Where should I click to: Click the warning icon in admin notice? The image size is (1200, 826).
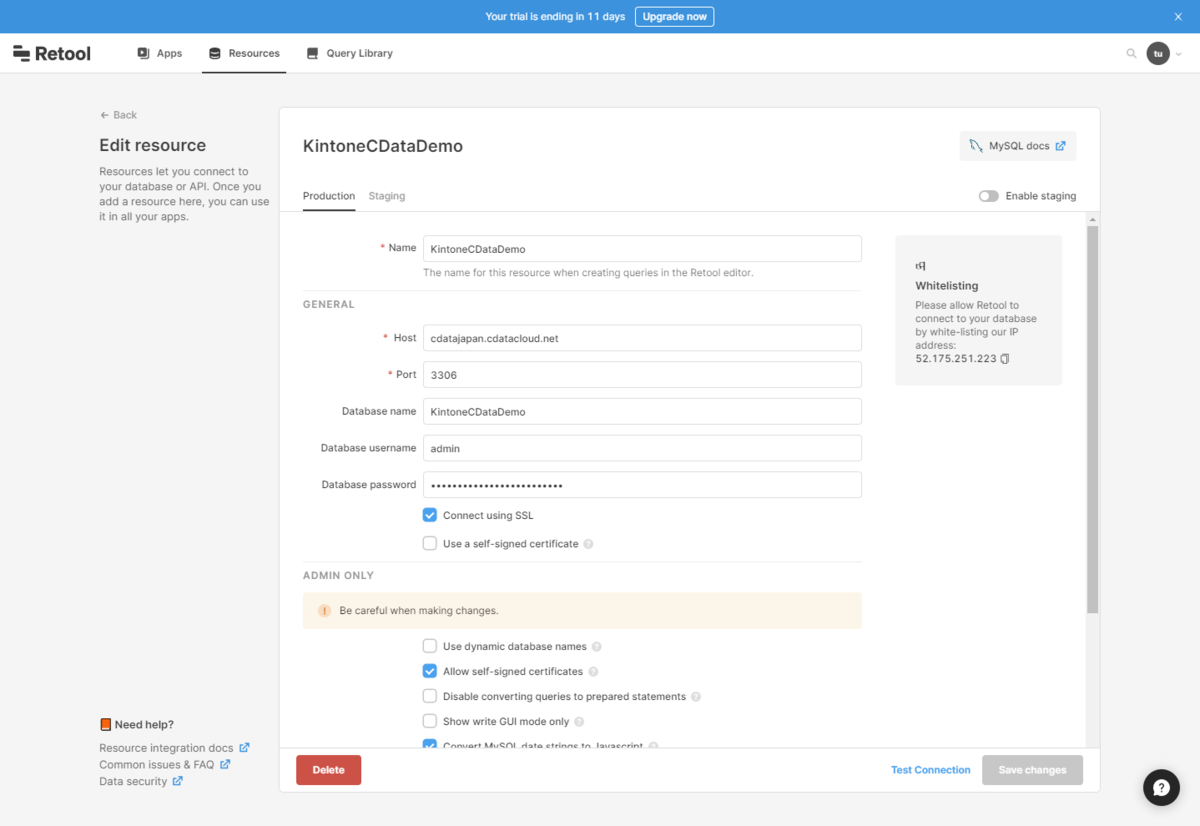click(324, 610)
